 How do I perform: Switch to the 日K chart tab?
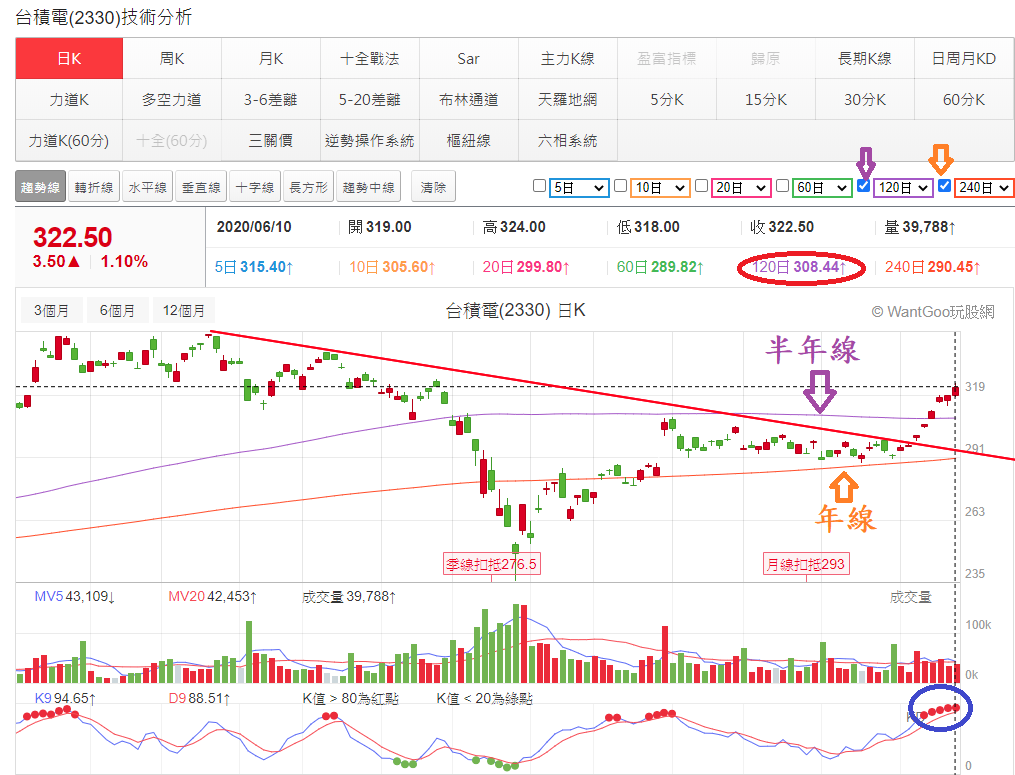pyautogui.click(x=69, y=58)
